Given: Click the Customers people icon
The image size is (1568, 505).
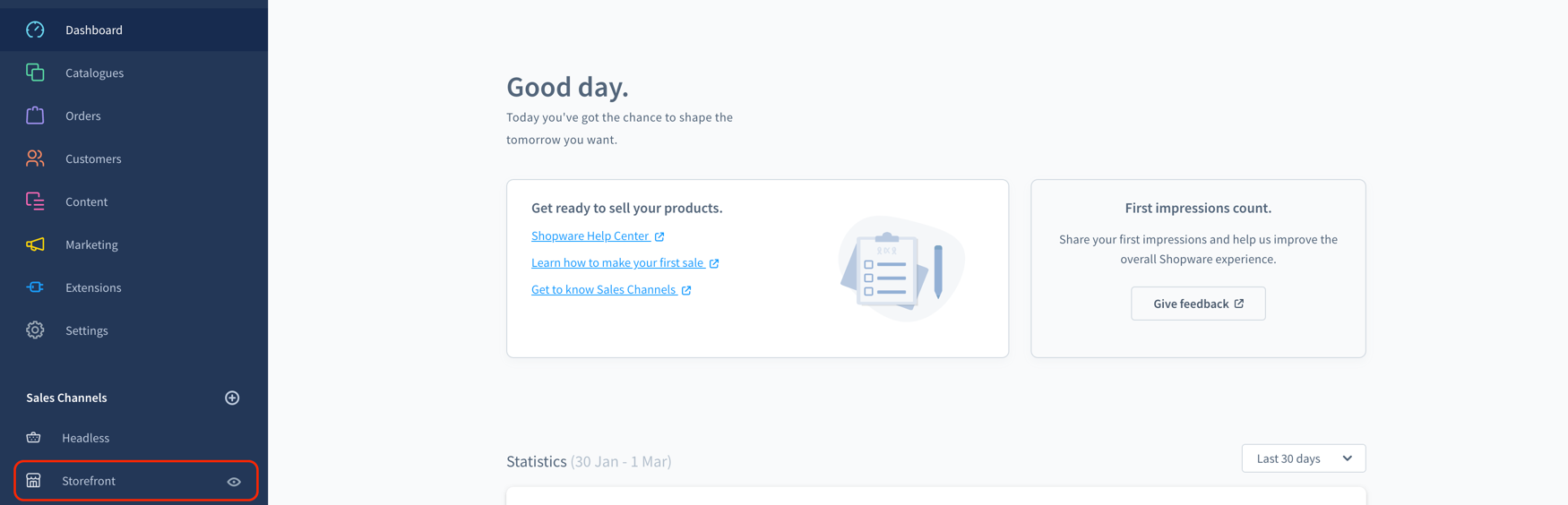Looking at the screenshot, I should tap(35, 158).
